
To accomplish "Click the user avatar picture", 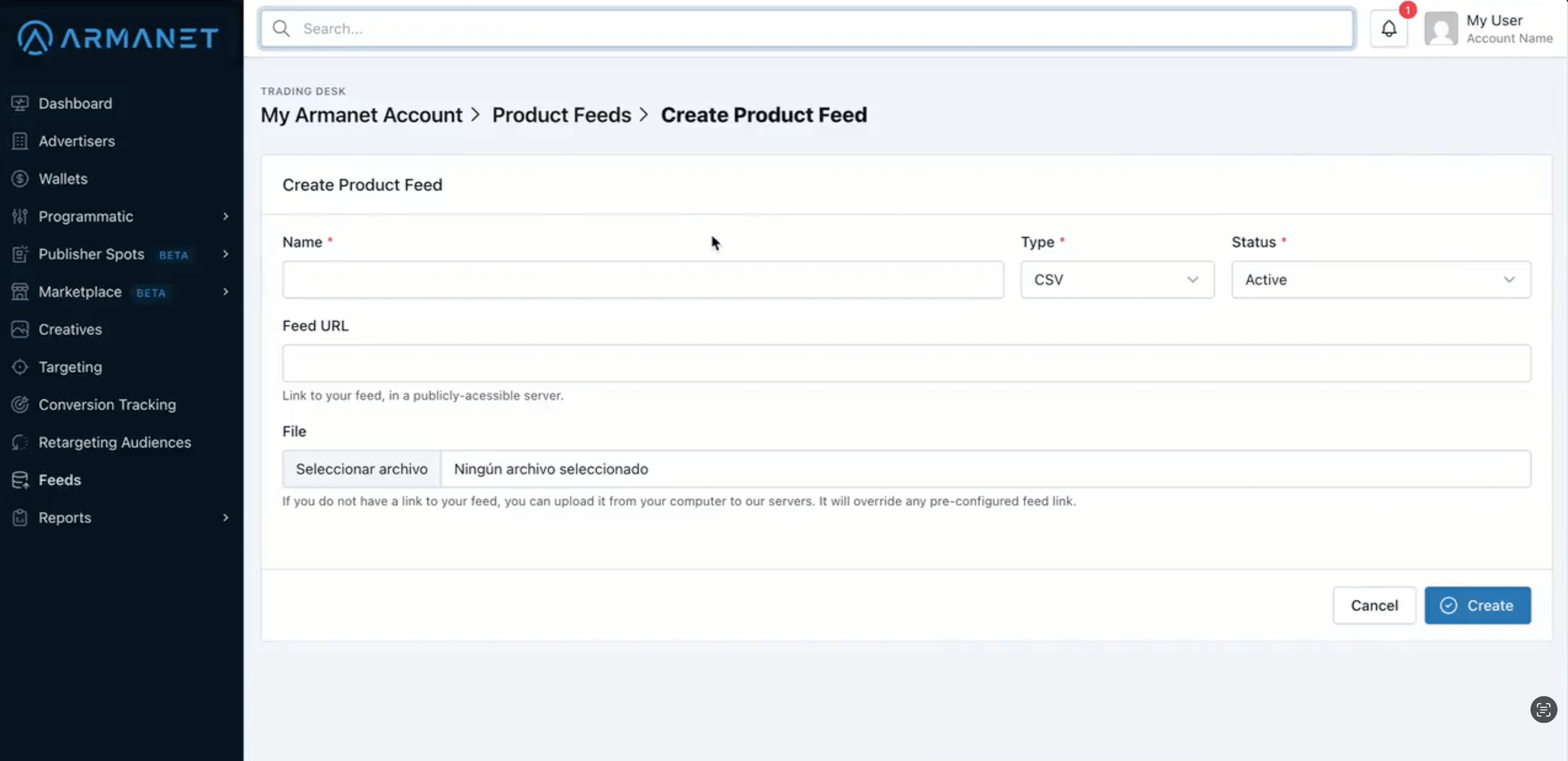I will [x=1440, y=29].
